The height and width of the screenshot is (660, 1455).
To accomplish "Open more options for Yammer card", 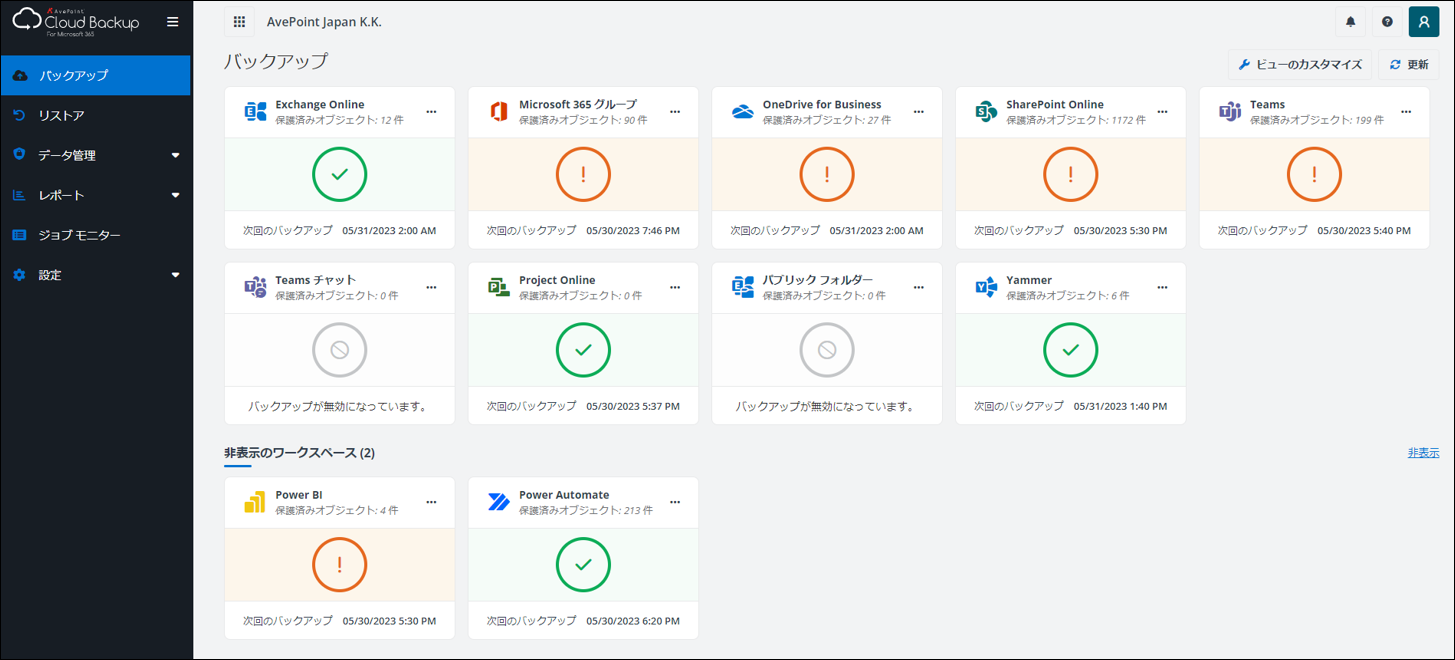I will [1162, 288].
